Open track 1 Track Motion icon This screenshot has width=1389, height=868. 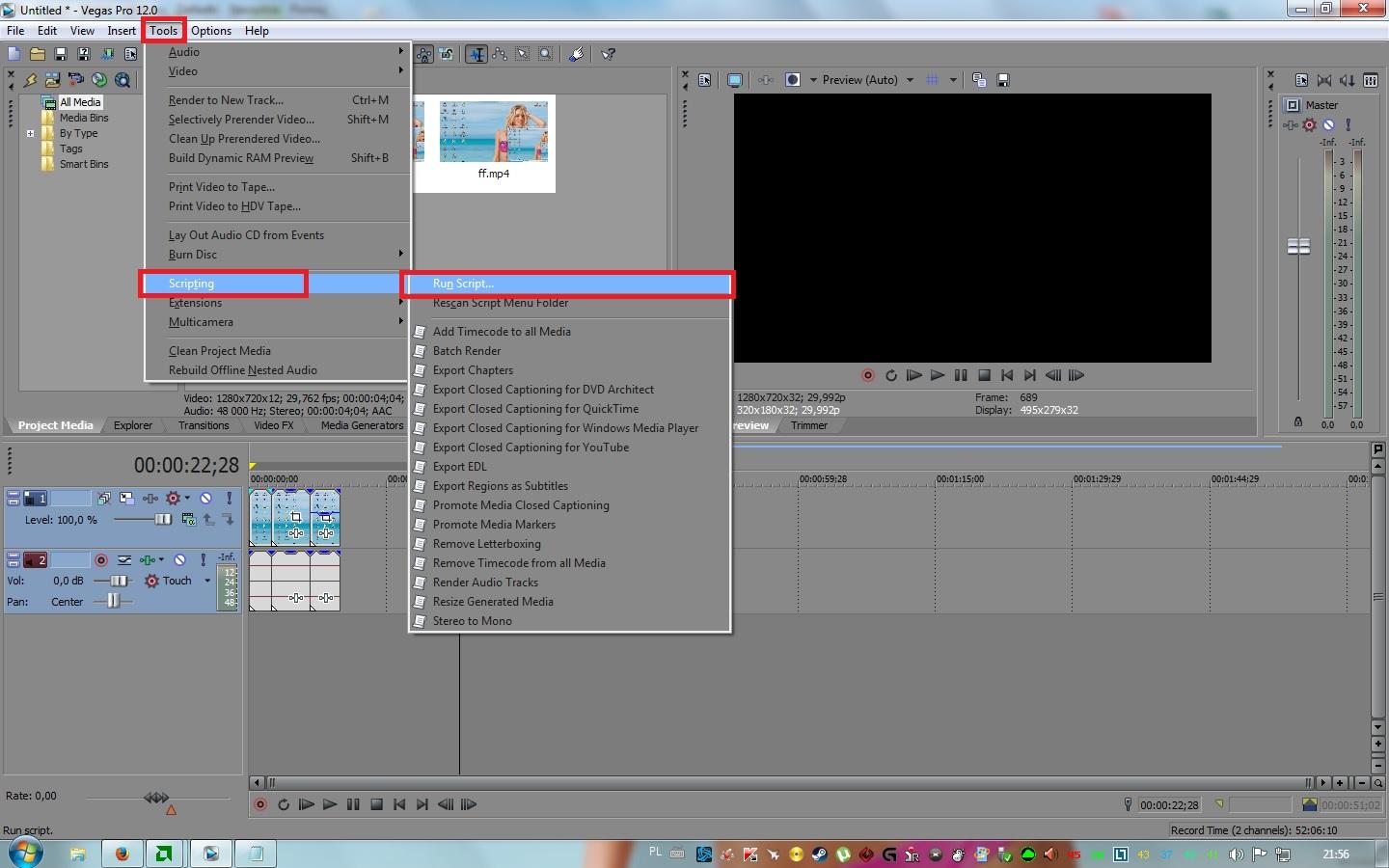[126, 498]
